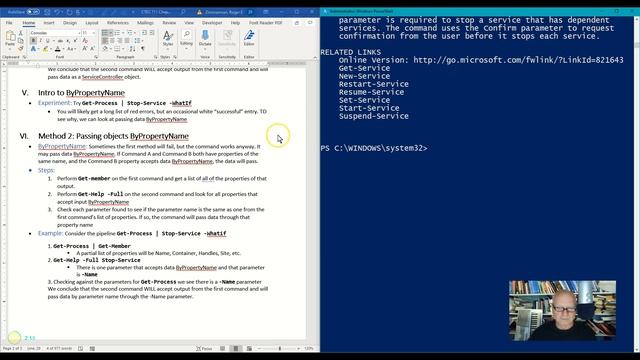Screen dimensions: 640x360
Task: Click the Text Effects blue A icon
Action: [33, 49]
